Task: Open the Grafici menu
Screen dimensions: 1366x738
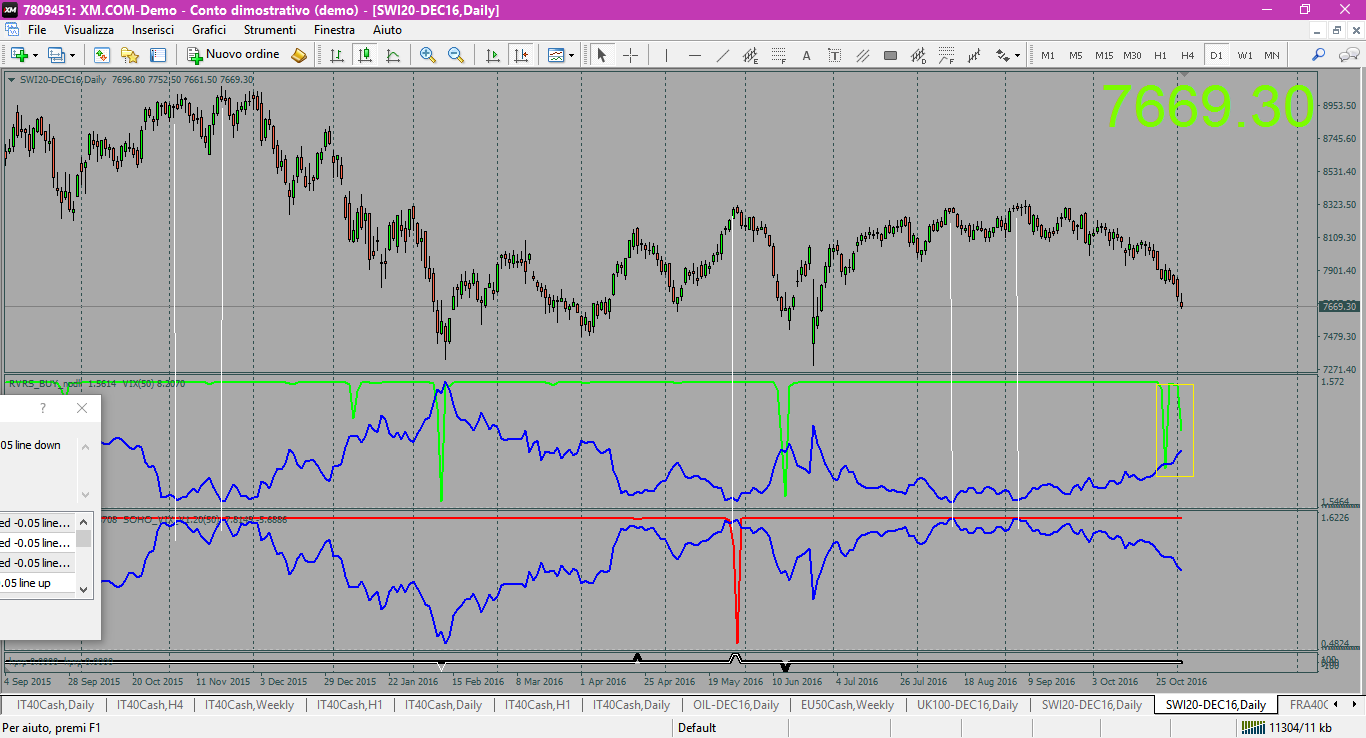Action: click(209, 30)
